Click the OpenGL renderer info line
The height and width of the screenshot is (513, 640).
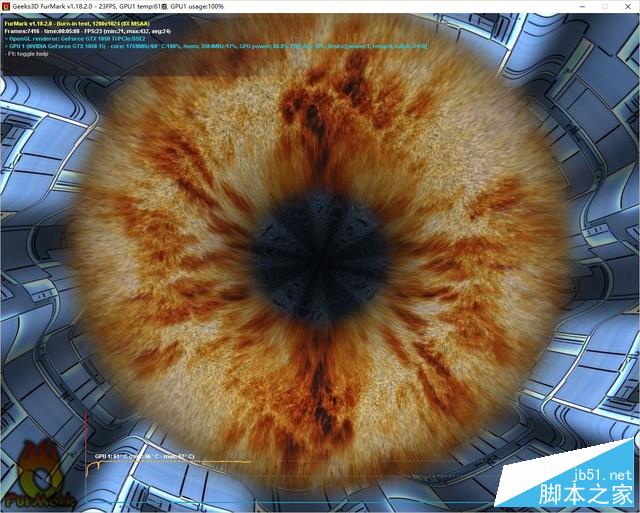75,38
